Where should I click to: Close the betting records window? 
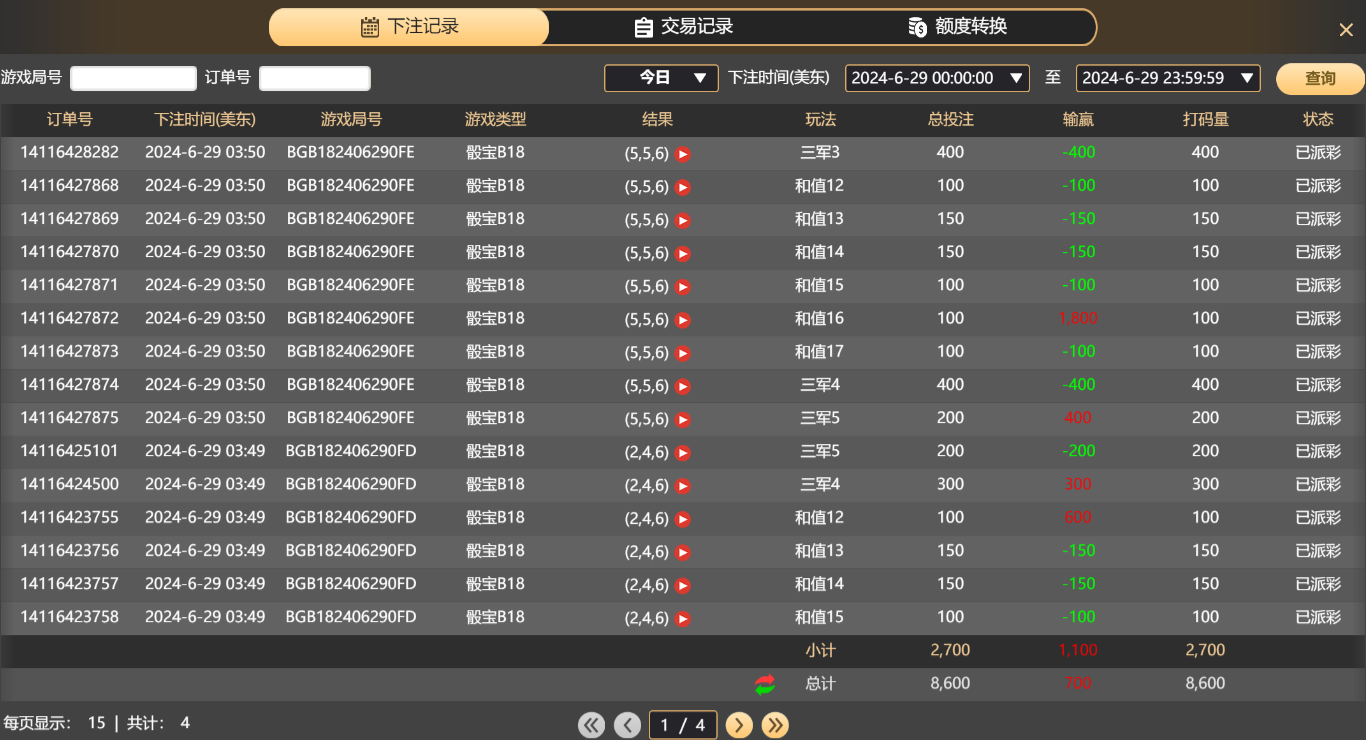(1346, 30)
